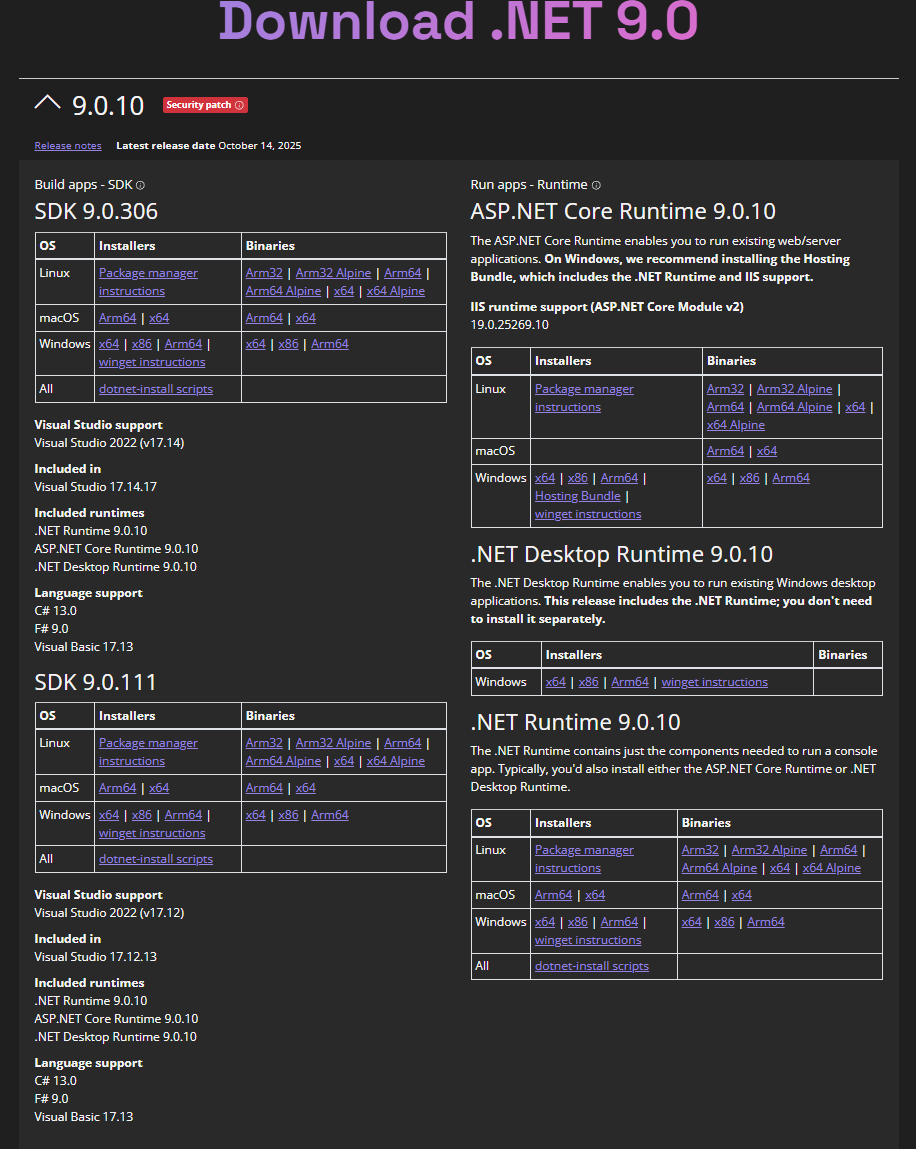Open dotnet-install scripts in .NET Runtime table
The width and height of the screenshot is (916, 1149).
tap(591, 965)
